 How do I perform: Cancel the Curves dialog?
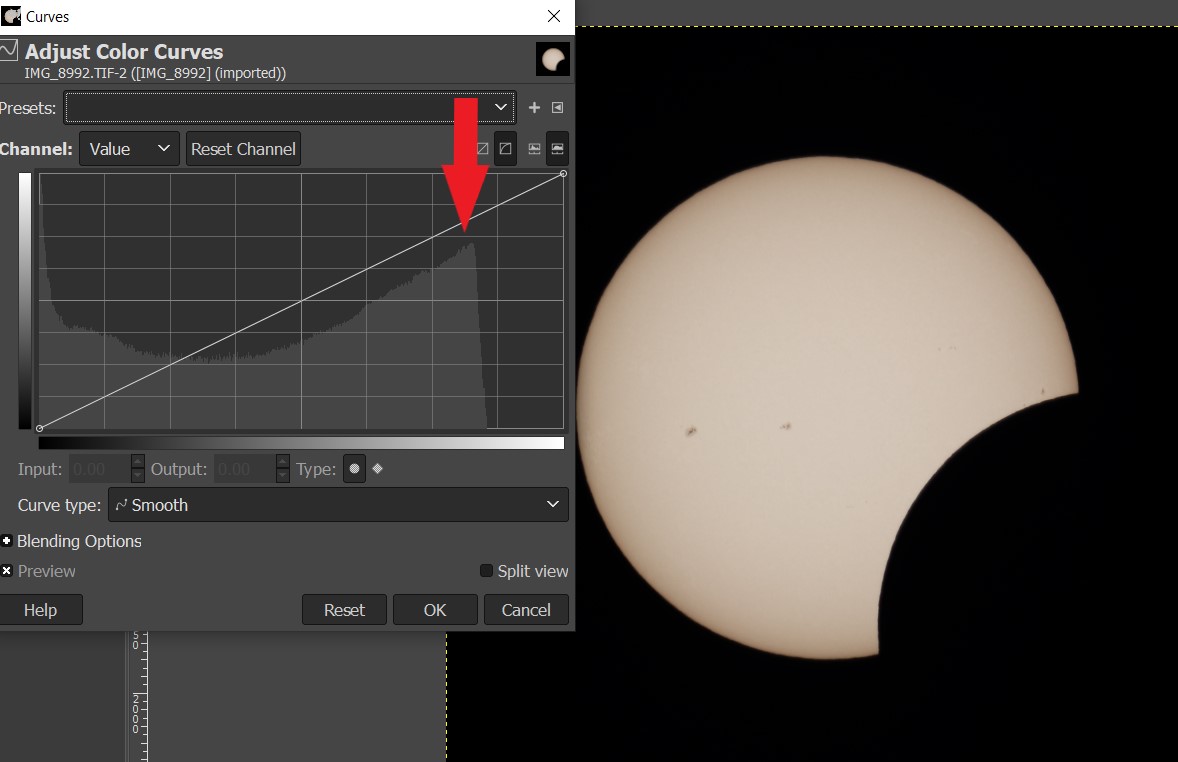[526, 610]
